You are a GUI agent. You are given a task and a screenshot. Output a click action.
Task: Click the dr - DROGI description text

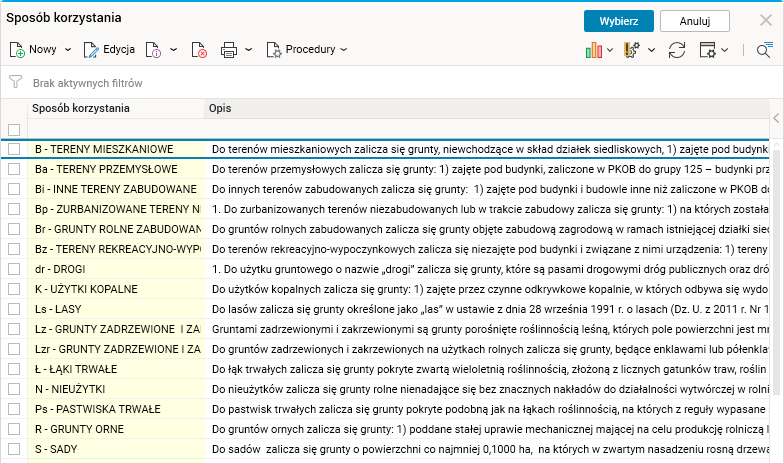pyautogui.click(x=490, y=269)
